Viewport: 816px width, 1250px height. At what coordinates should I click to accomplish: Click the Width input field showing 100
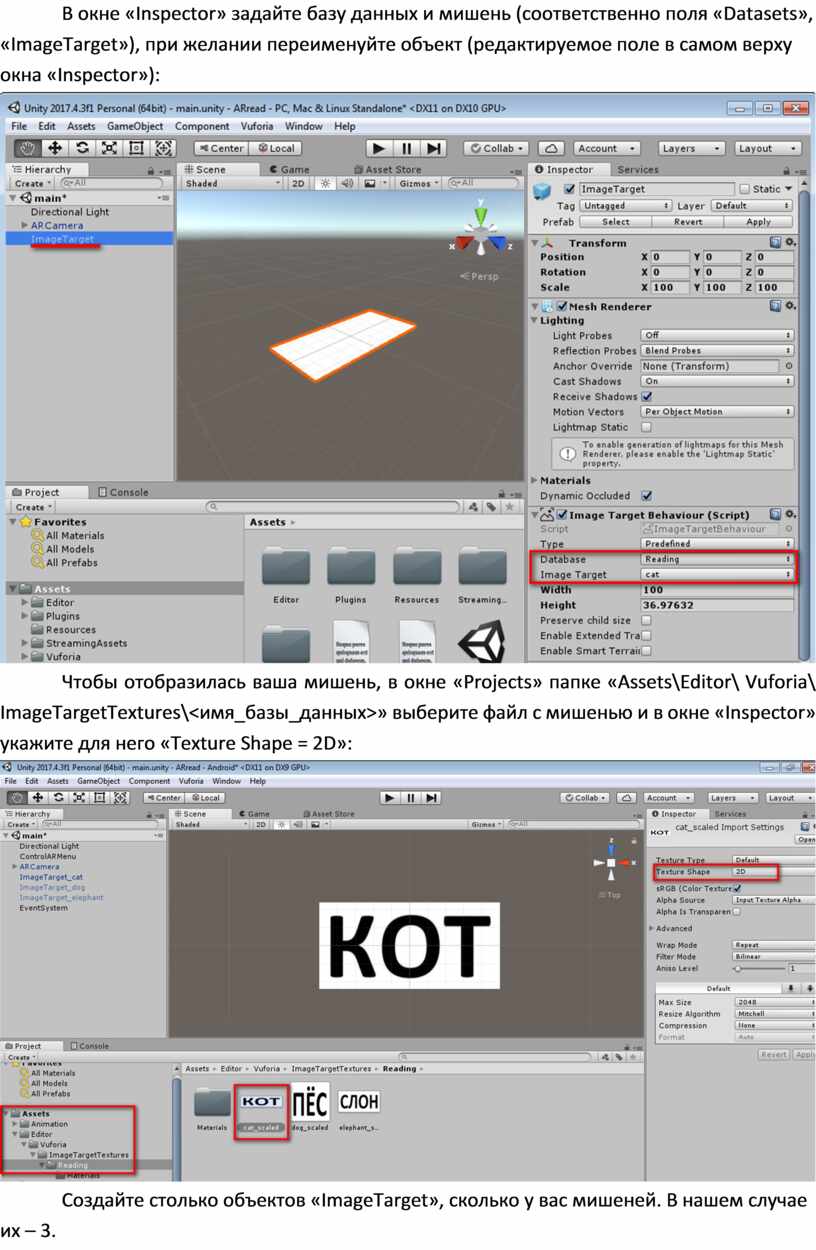point(717,590)
